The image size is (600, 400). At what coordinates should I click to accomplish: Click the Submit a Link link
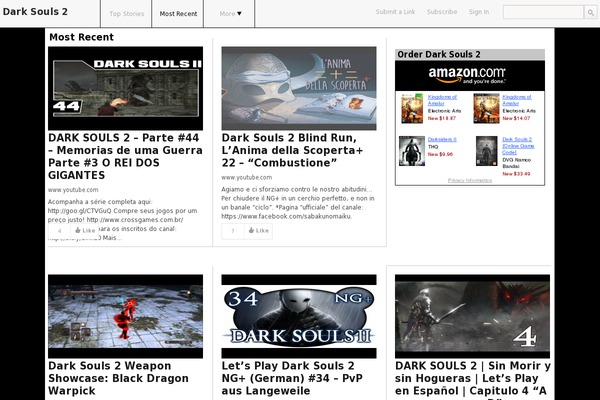[x=395, y=12]
